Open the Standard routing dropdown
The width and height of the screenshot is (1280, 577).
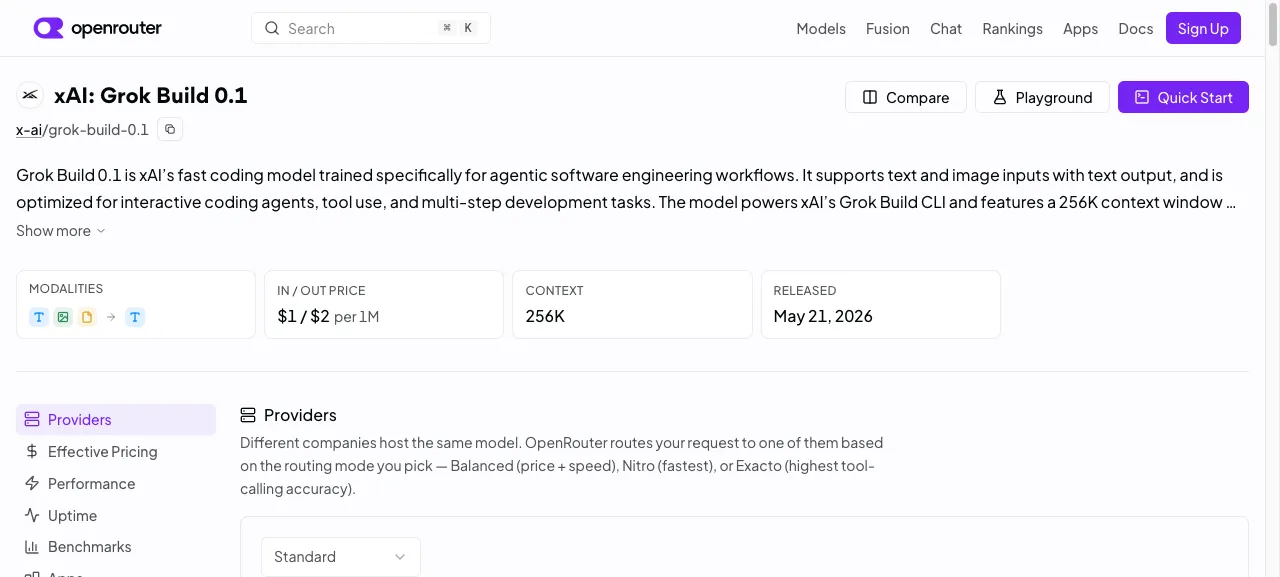pyautogui.click(x=341, y=557)
